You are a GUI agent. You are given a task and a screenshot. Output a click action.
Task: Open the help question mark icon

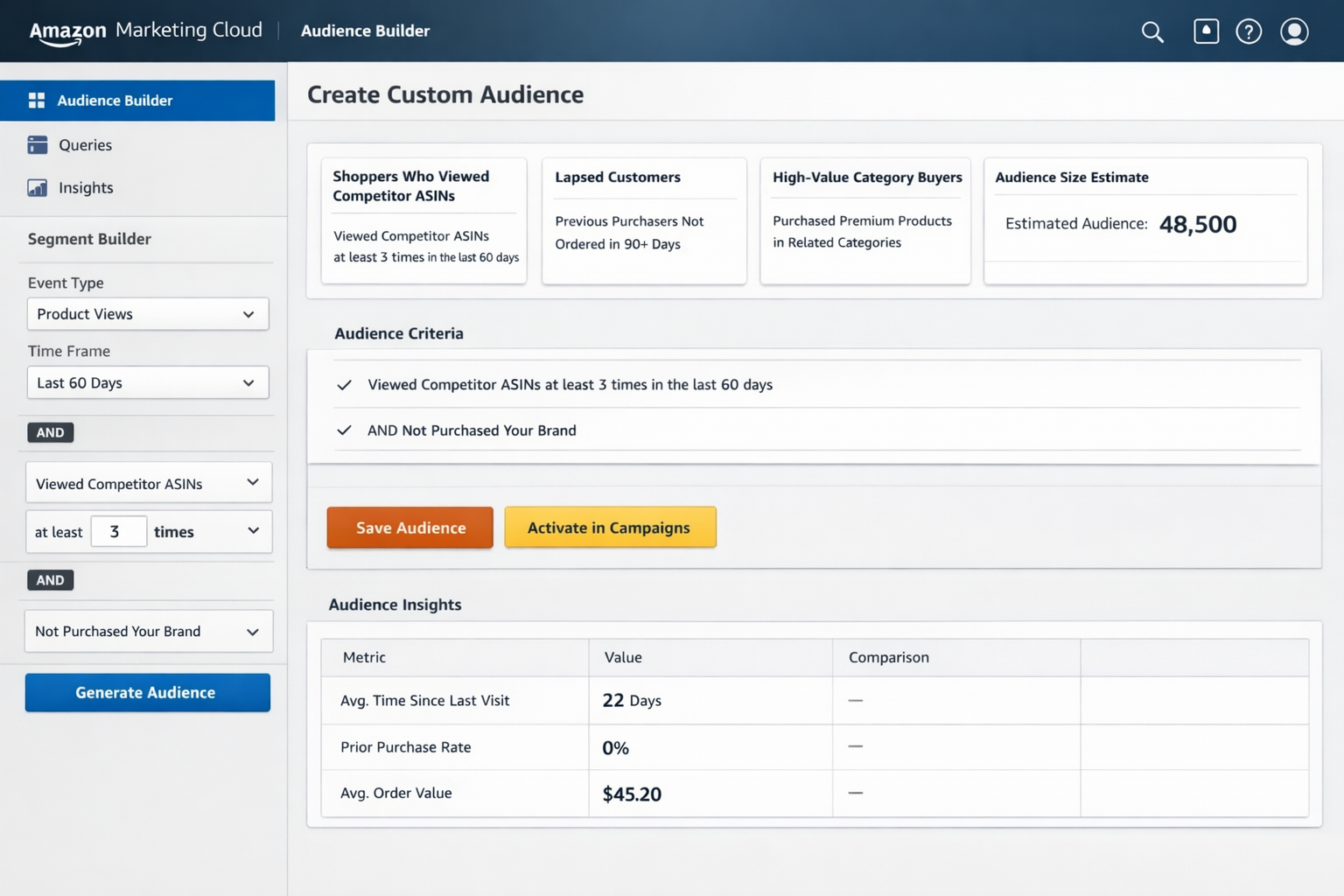click(1249, 31)
